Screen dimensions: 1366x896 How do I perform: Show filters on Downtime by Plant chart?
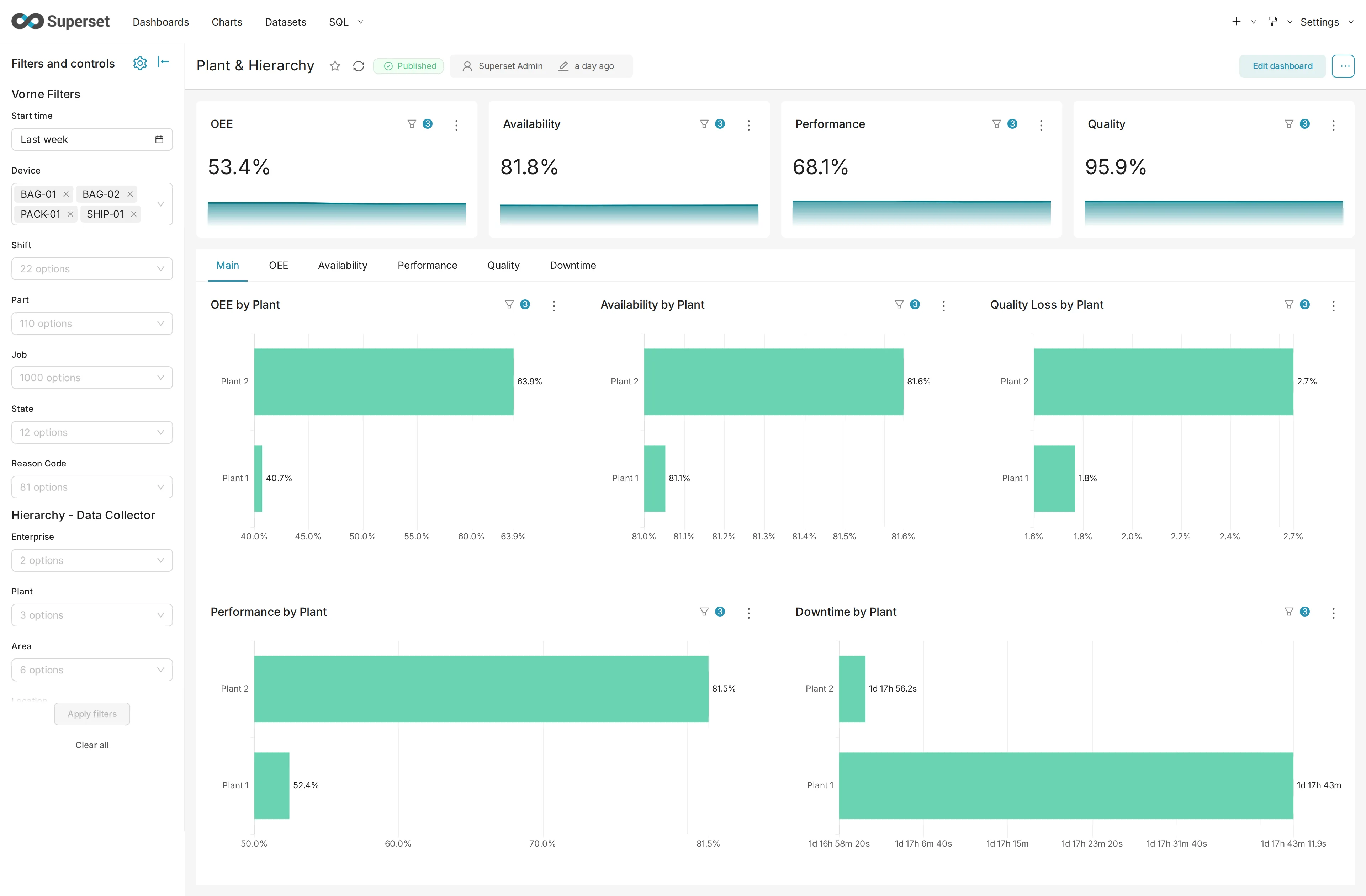(x=1297, y=612)
